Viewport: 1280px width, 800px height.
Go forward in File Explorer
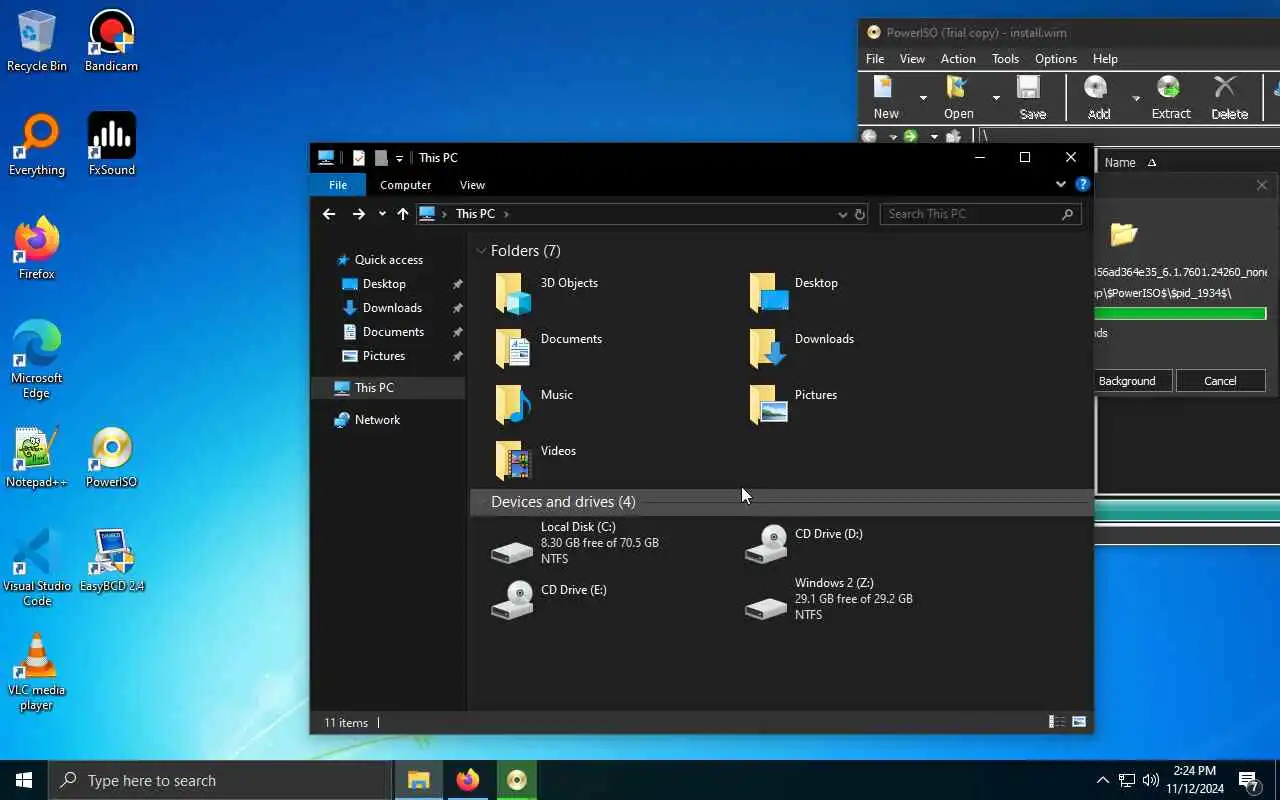pyautogui.click(x=358, y=214)
